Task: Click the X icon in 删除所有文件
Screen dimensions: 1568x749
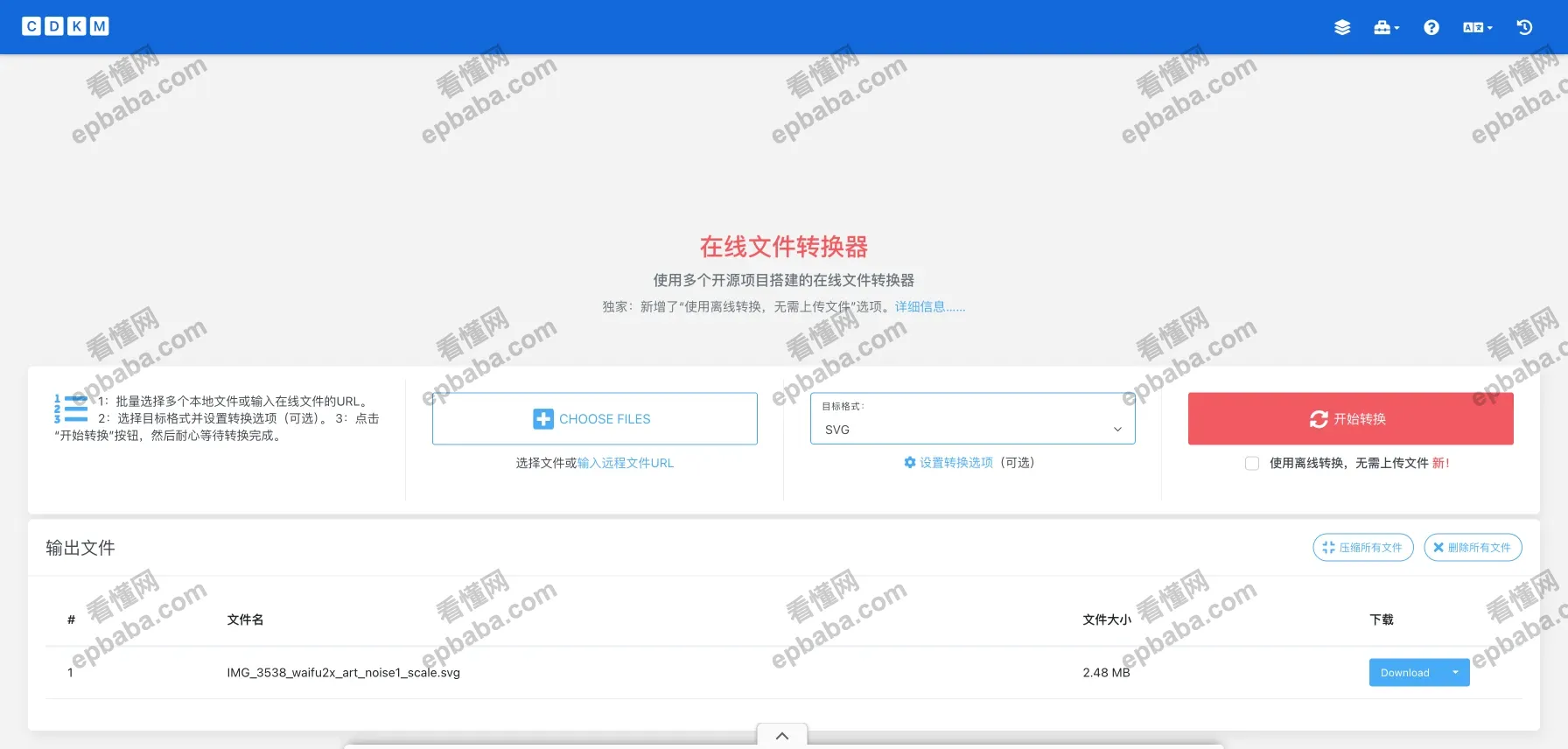Action: coord(1438,547)
